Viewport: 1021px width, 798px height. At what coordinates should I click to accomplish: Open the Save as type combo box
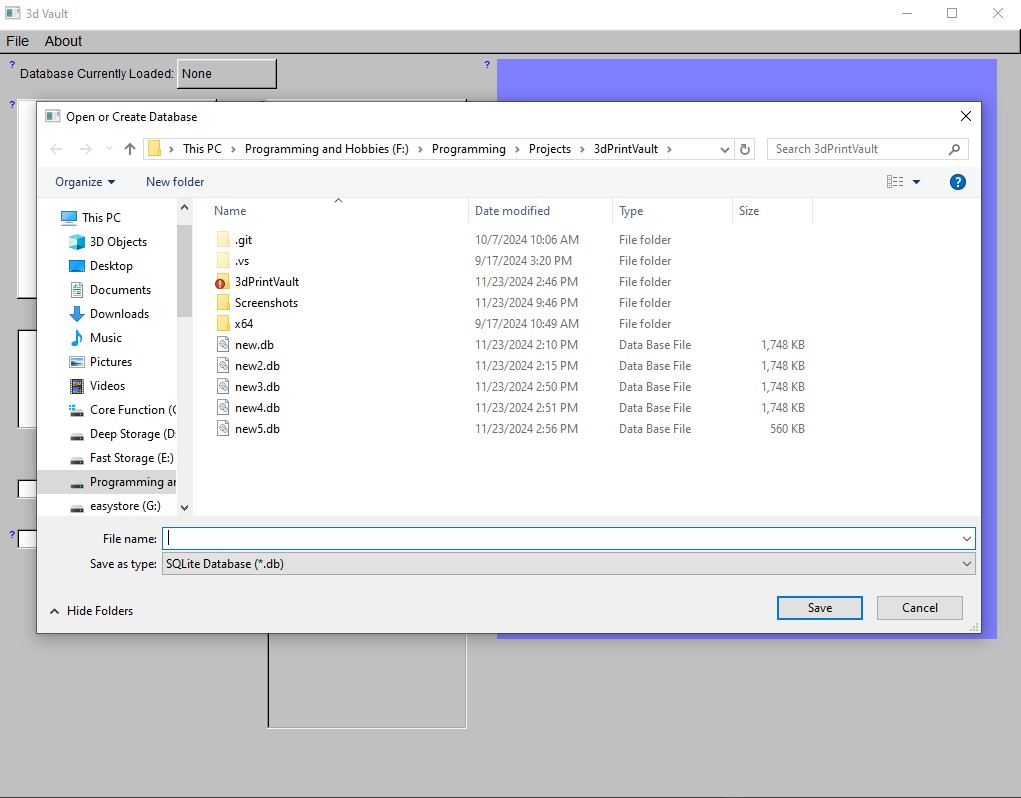tap(569, 564)
